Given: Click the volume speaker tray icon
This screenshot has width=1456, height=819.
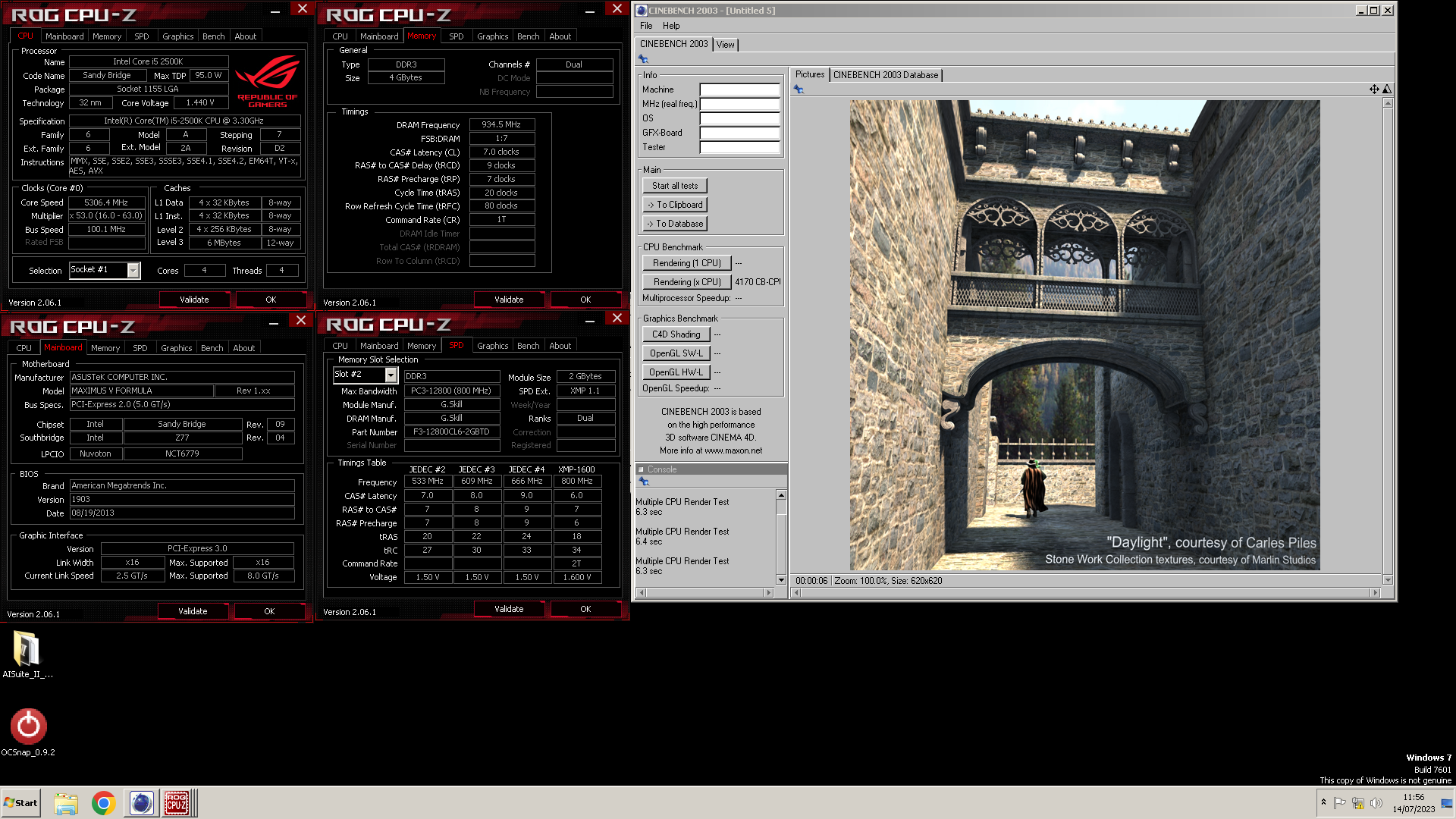Looking at the screenshot, I should pos(1376,802).
